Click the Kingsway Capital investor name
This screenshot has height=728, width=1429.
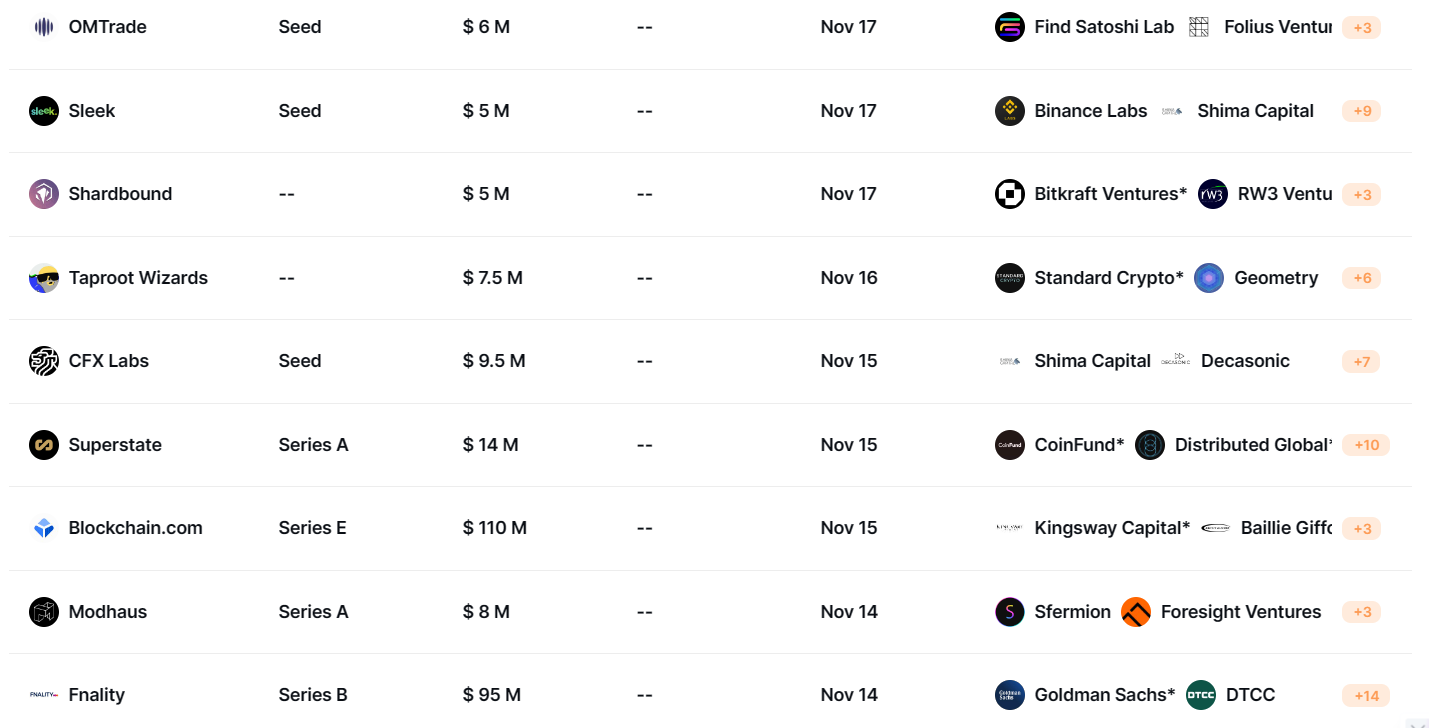(x=1112, y=528)
